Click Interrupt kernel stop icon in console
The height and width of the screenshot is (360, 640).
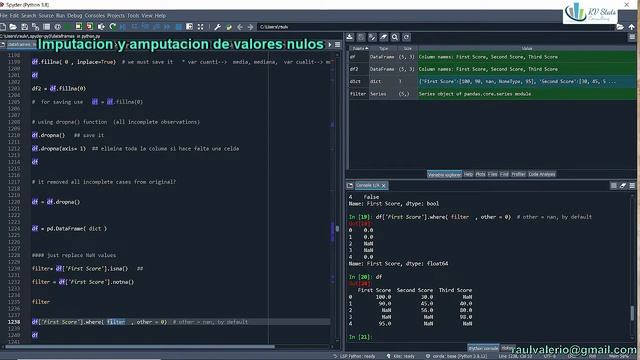coord(614,186)
